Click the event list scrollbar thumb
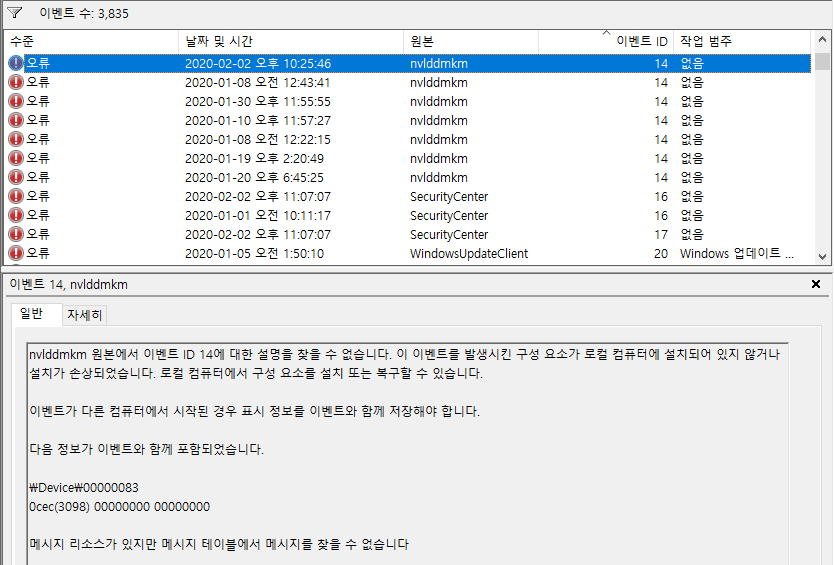The image size is (834, 565). (822, 61)
